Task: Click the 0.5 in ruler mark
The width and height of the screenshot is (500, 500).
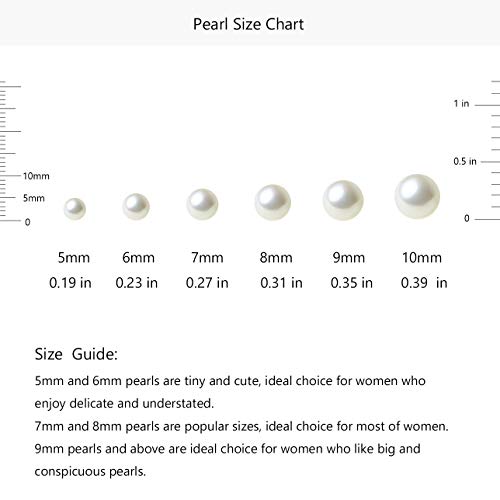Action: 465,161
